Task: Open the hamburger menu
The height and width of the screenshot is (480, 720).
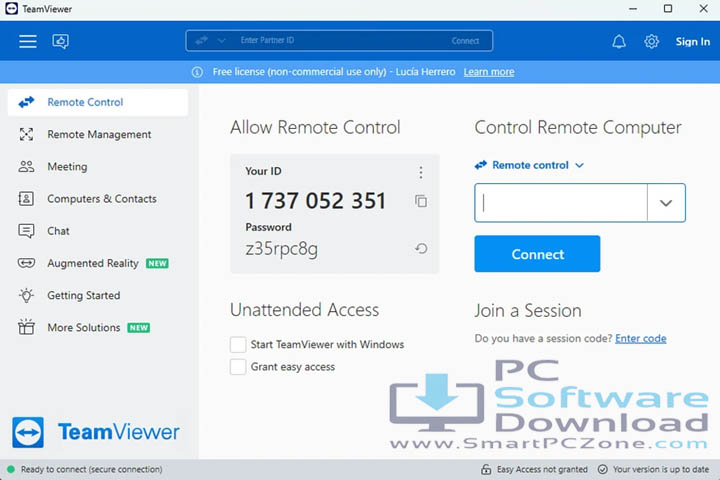Action: (28, 41)
